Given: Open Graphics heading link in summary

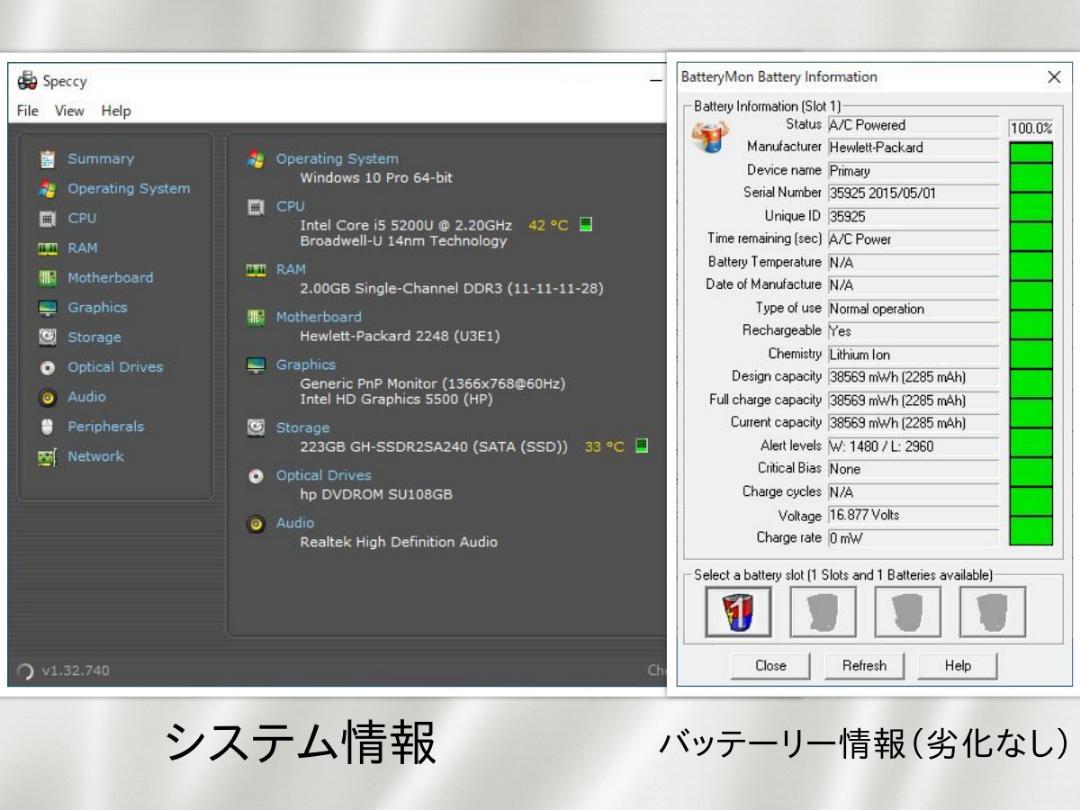Looking at the screenshot, I should coord(306,365).
